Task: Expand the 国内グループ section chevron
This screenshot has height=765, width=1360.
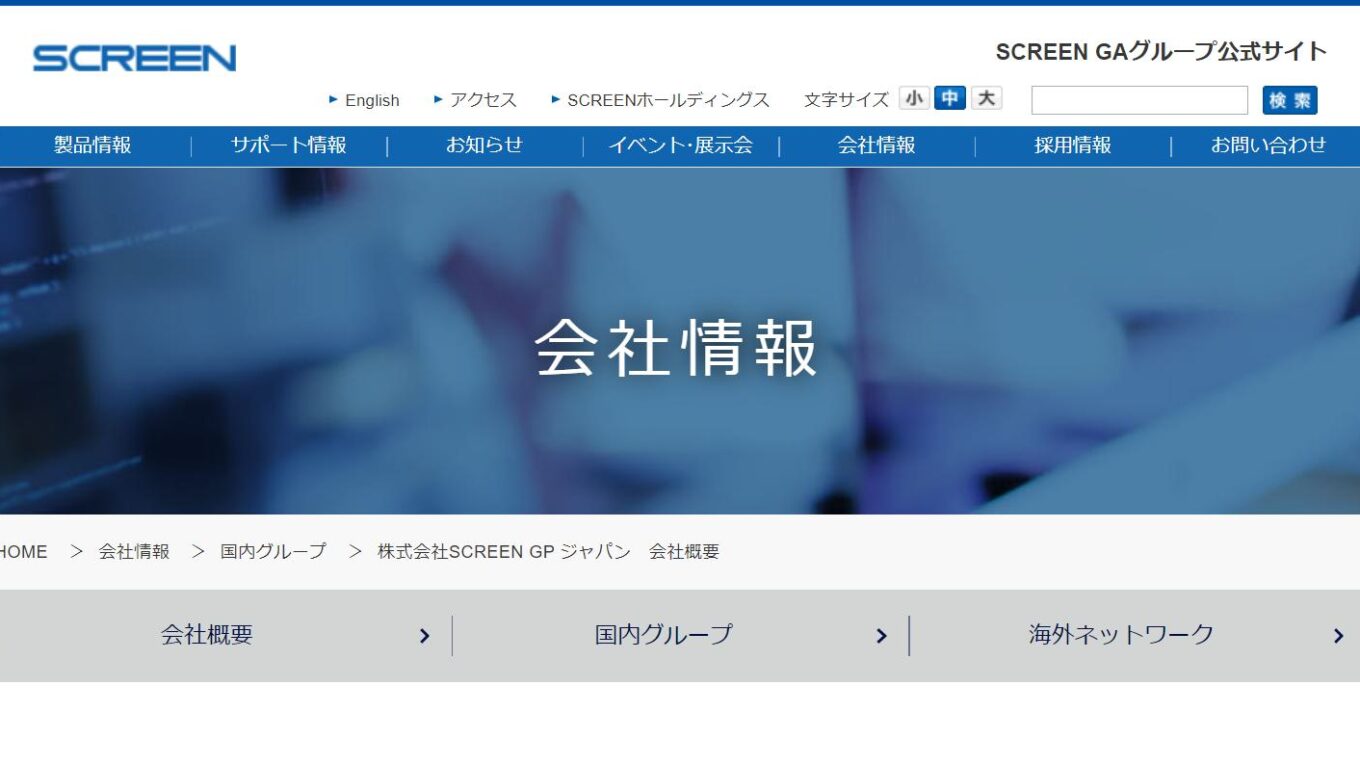Action: [881, 635]
